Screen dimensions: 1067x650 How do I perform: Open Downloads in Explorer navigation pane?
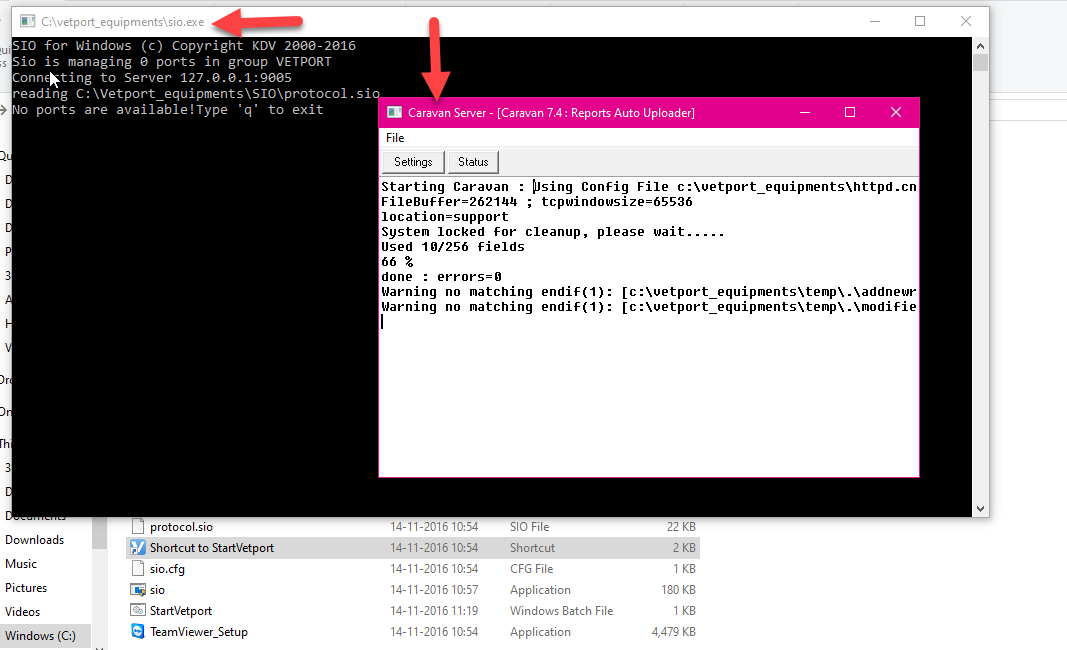(35, 540)
